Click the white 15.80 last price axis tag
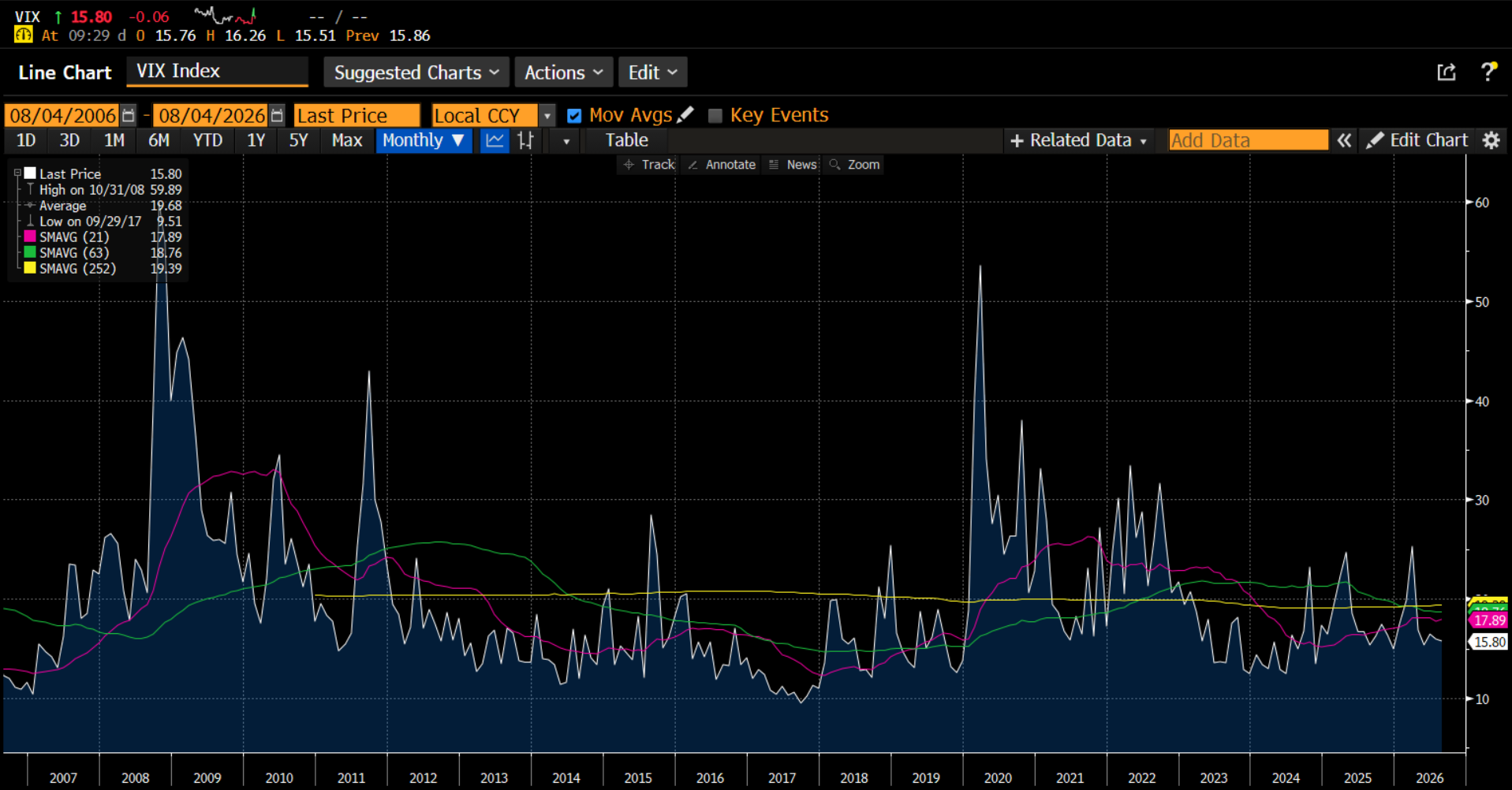 coord(1488,642)
